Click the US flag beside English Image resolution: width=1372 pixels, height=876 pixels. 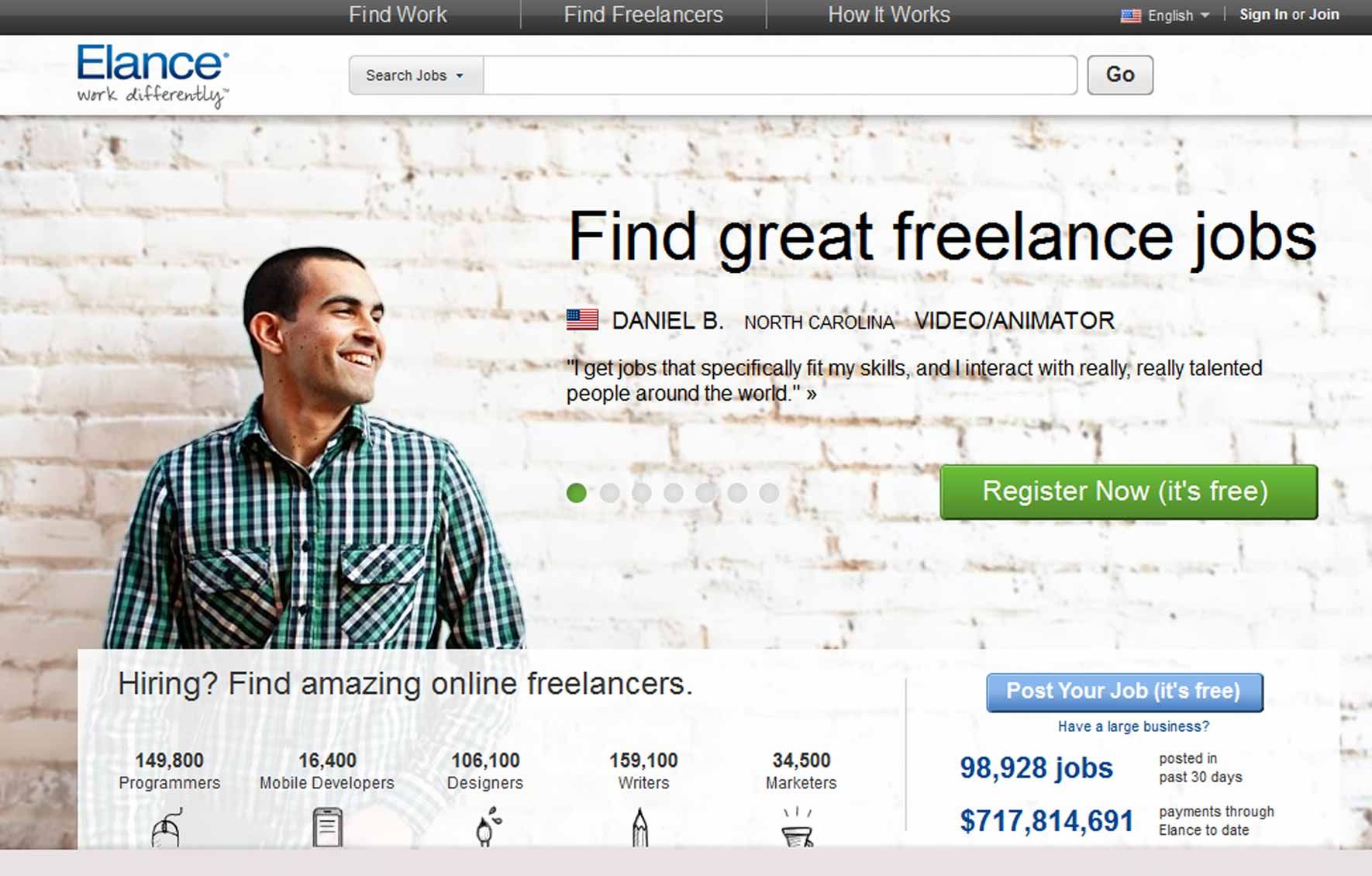[x=1131, y=16]
